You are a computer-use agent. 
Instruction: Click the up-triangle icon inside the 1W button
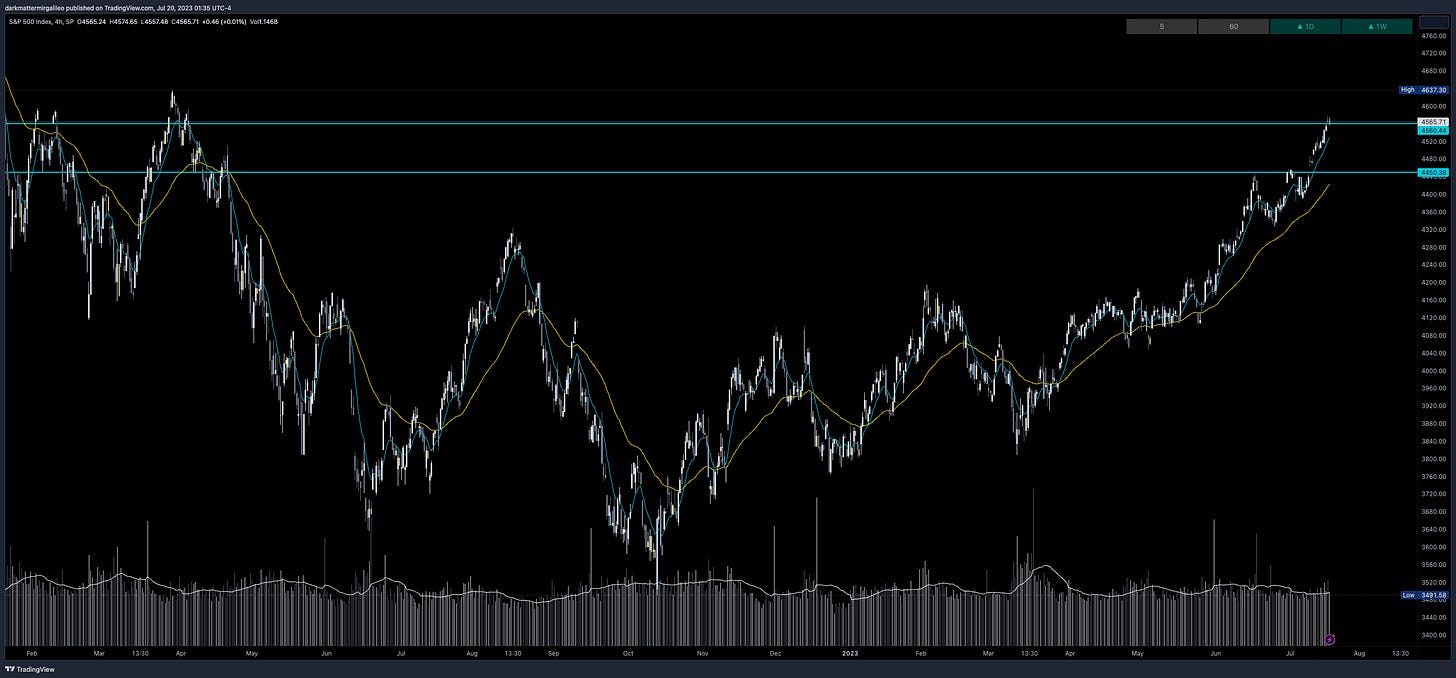1371,26
